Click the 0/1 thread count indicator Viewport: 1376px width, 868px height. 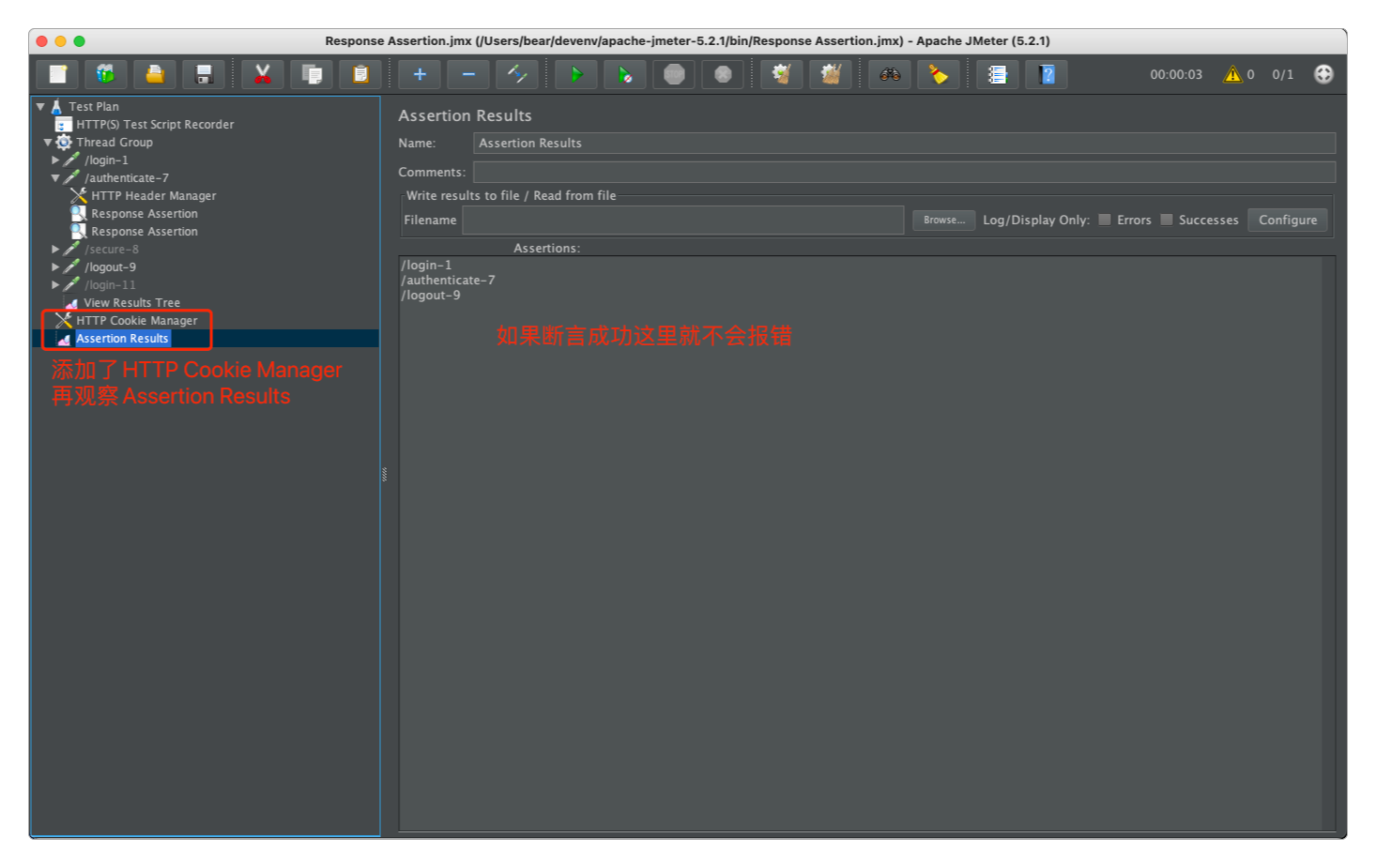pos(1282,74)
